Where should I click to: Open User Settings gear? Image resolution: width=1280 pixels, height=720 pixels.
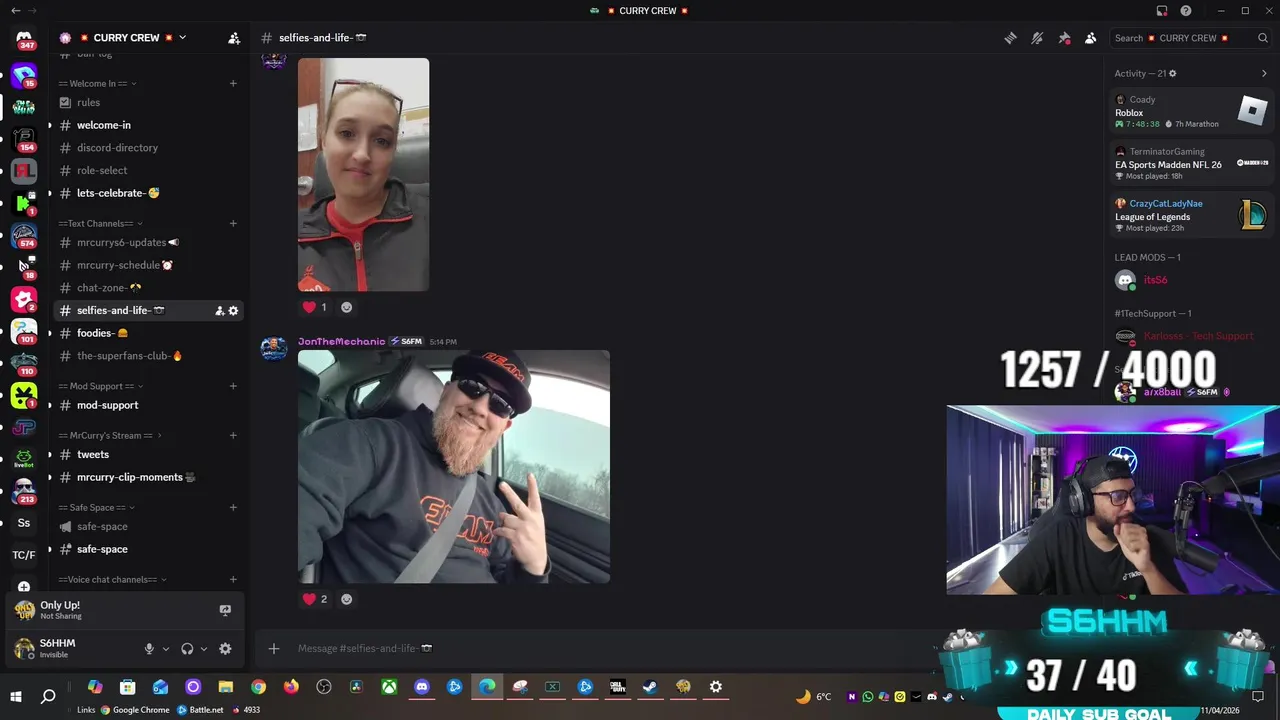pyautogui.click(x=225, y=649)
